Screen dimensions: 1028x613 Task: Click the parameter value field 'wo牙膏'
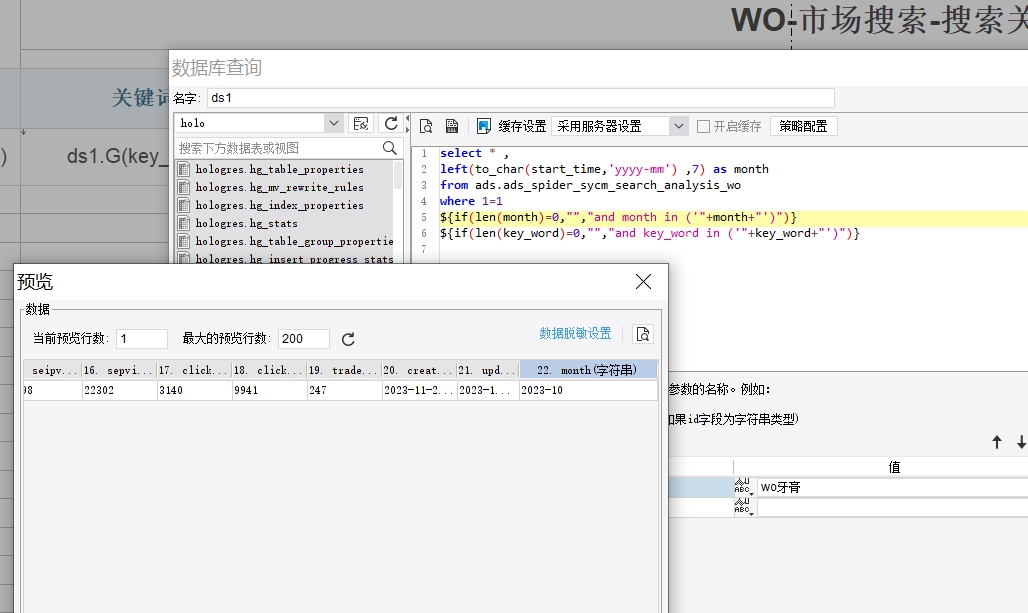(x=892, y=487)
